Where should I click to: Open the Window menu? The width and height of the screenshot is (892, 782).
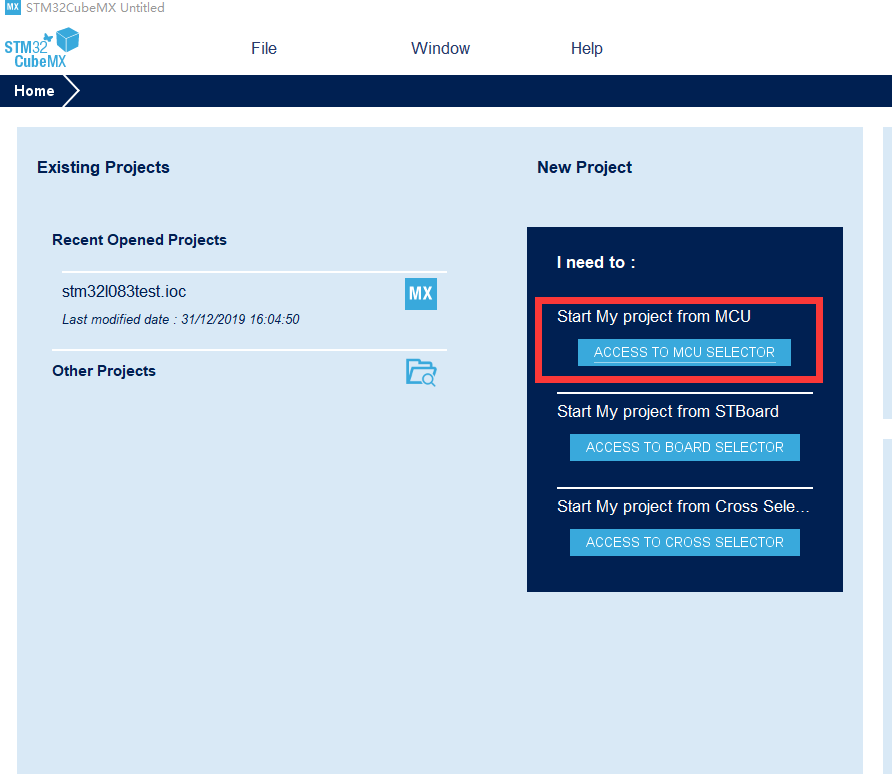coord(440,48)
